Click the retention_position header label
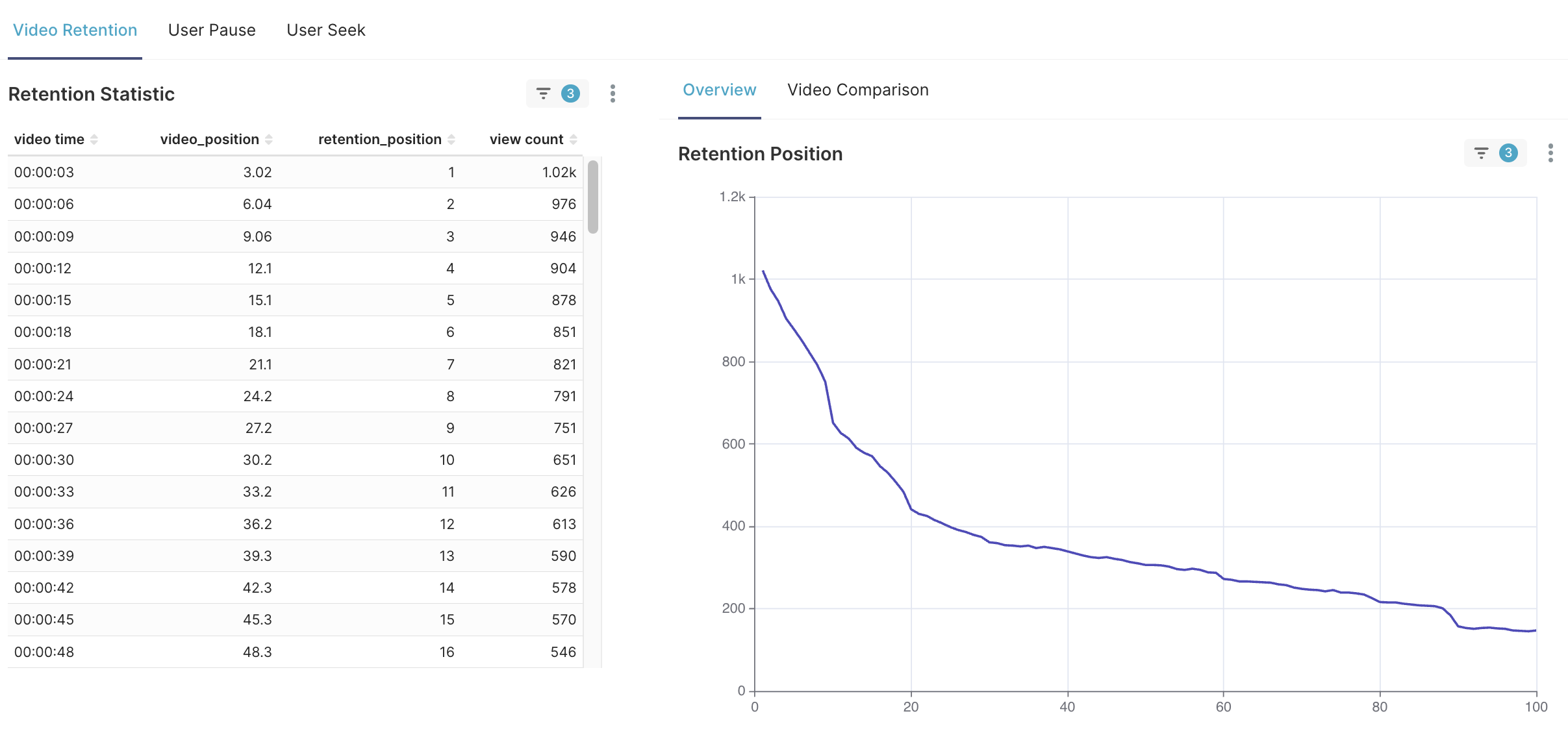This screenshot has height=731, width=1568. (x=380, y=140)
